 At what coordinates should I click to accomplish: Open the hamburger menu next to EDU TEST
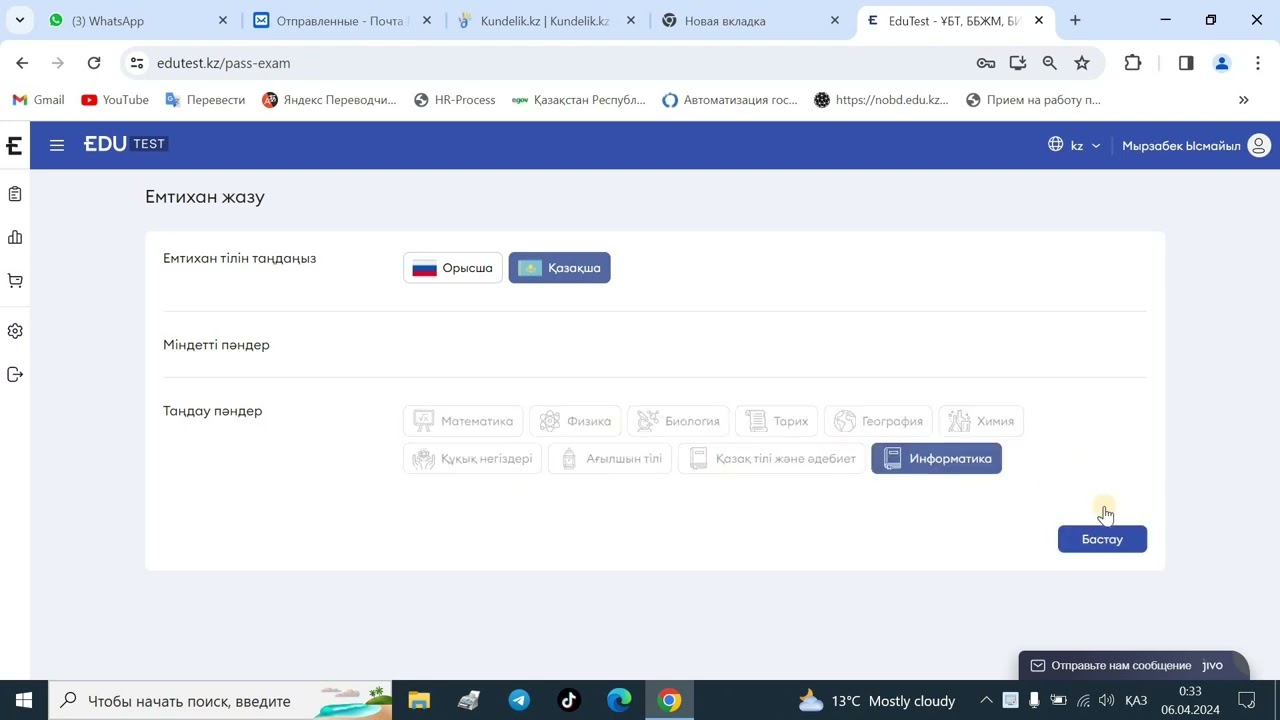pos(57,145)
